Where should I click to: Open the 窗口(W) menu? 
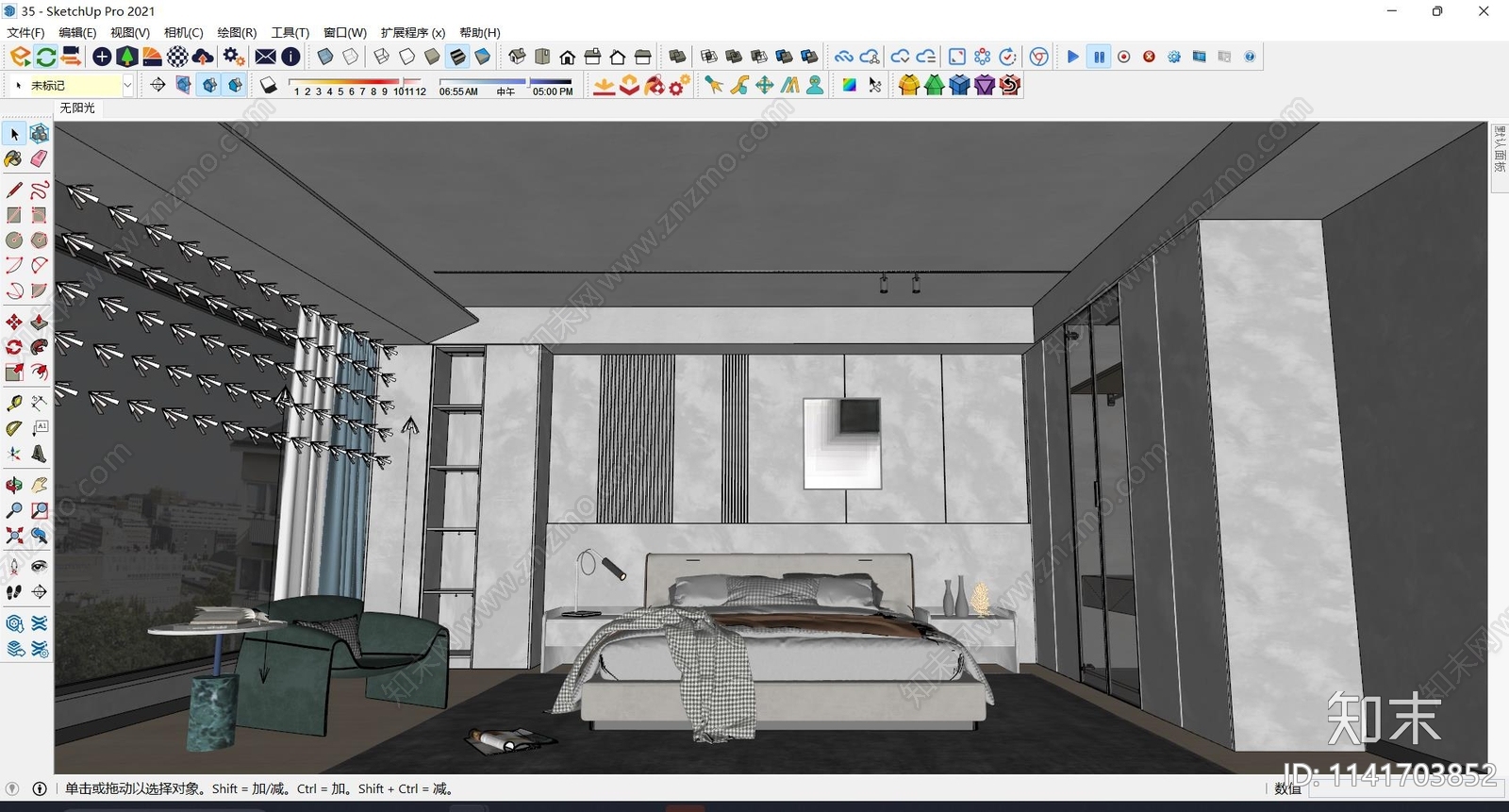coord(345,32)
